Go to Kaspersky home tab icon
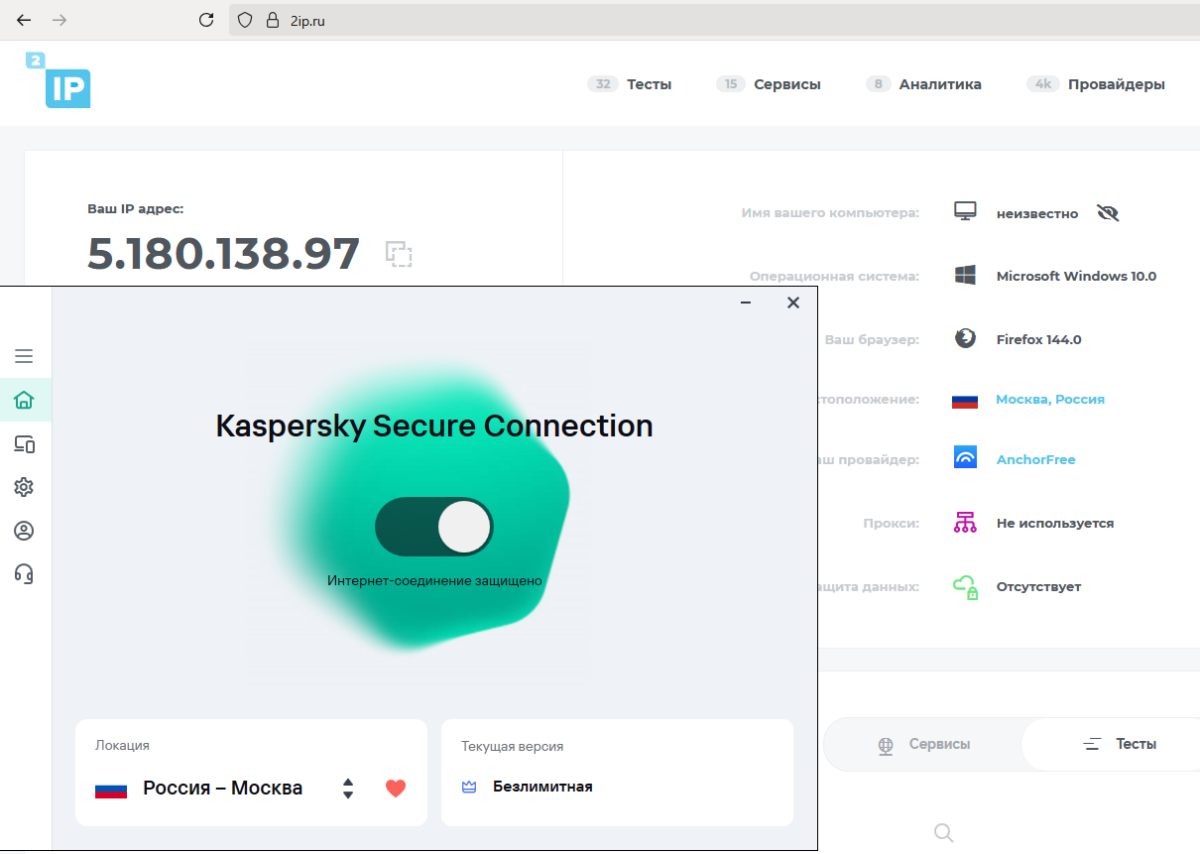Screen dimensions: 1200x854 coord(24,400)
